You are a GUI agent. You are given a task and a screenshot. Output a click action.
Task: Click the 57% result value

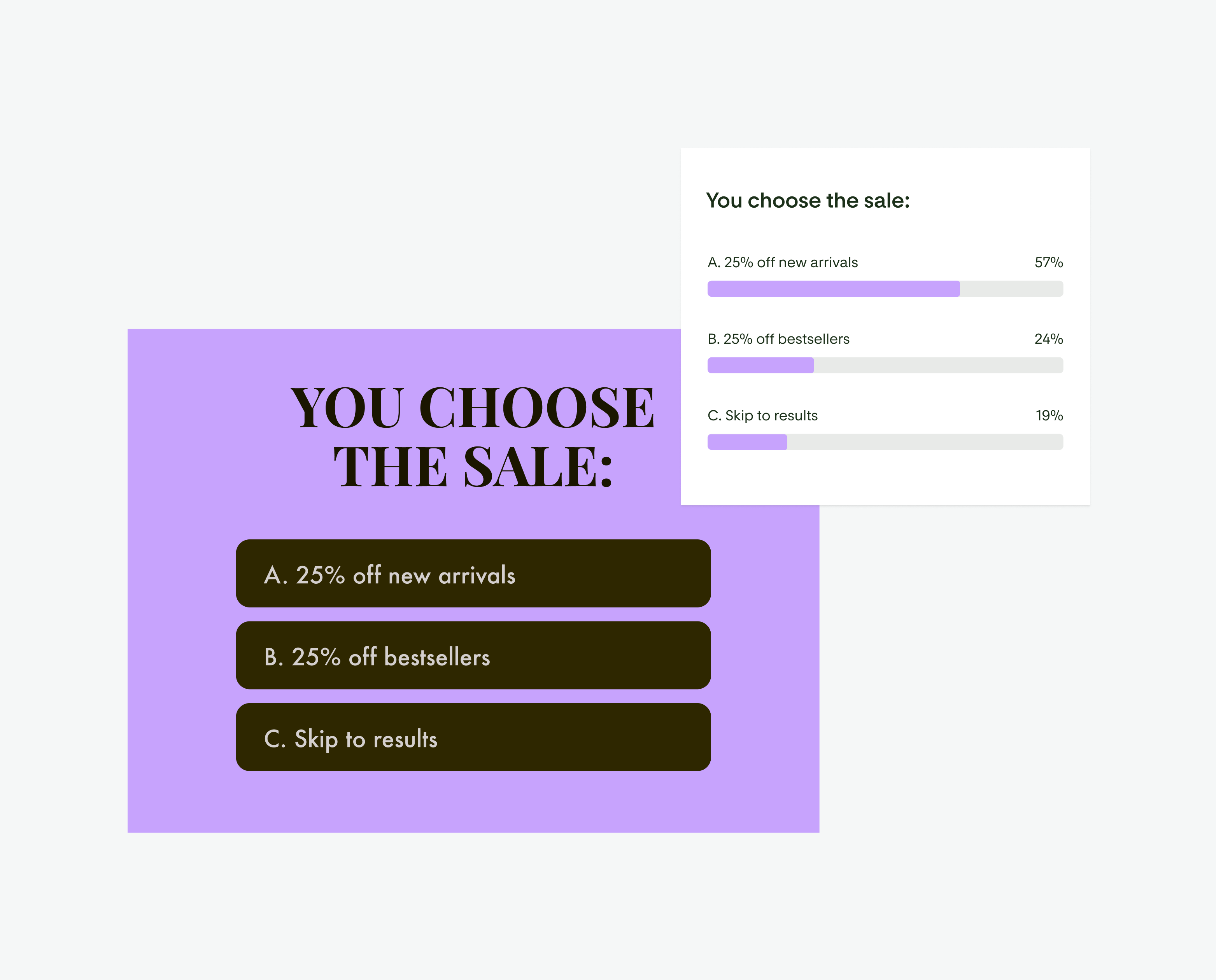(x=1048, y=262)
